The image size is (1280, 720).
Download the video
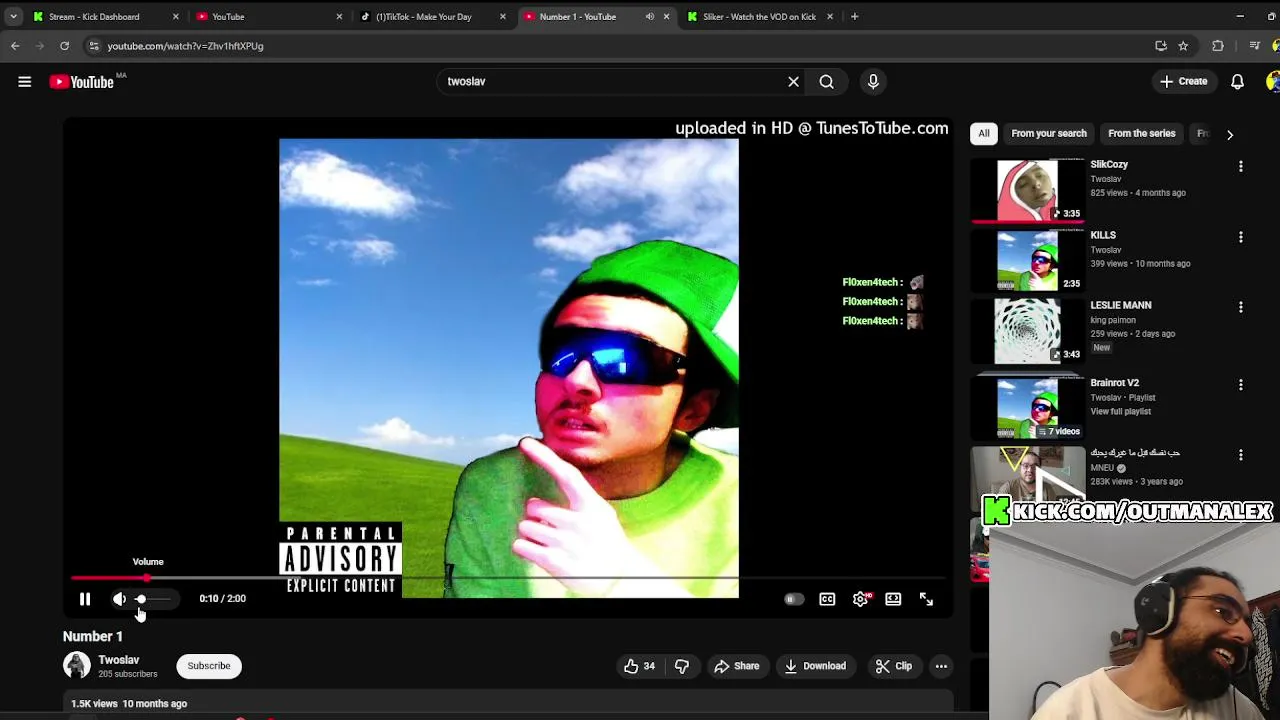[x=815, y=666]
